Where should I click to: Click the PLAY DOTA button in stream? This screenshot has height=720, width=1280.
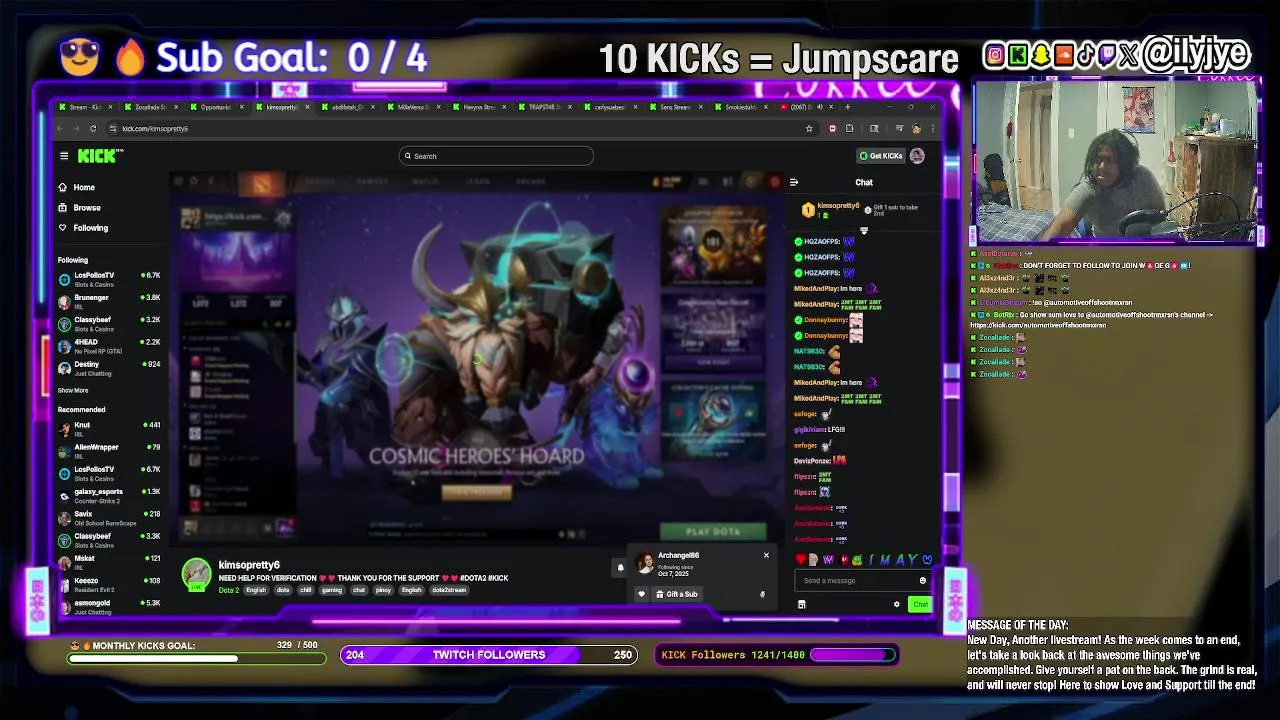coord(713,531)
